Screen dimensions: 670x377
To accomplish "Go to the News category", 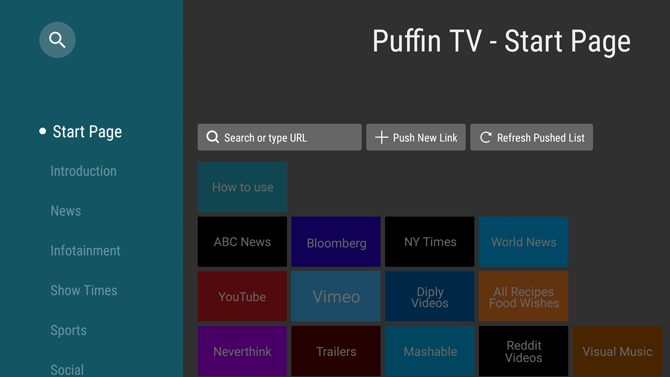I will [x=65, y=211].
